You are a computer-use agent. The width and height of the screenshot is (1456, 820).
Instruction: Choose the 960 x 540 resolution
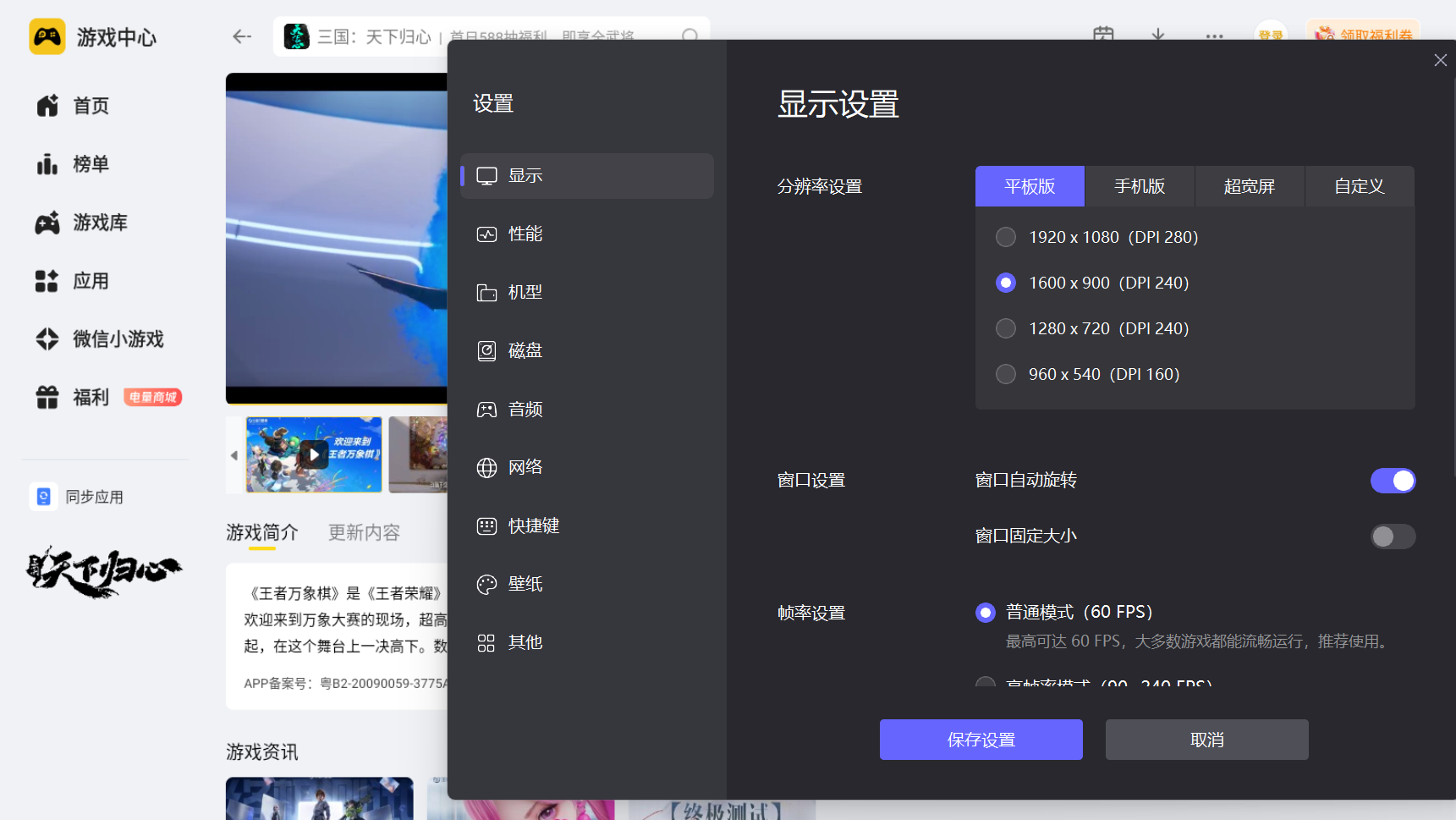[1006, 375]
